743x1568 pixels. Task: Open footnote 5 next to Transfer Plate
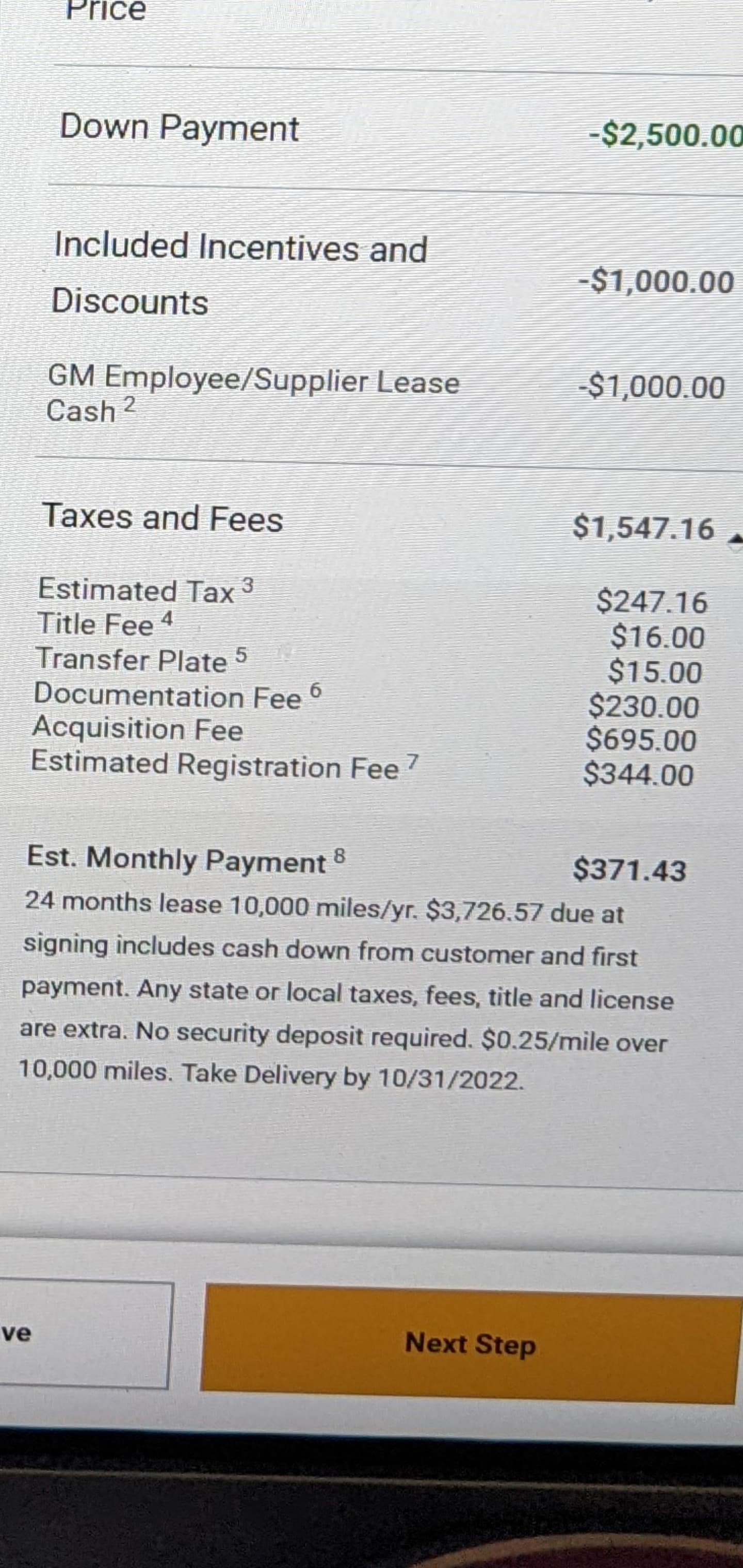(241, 655)
